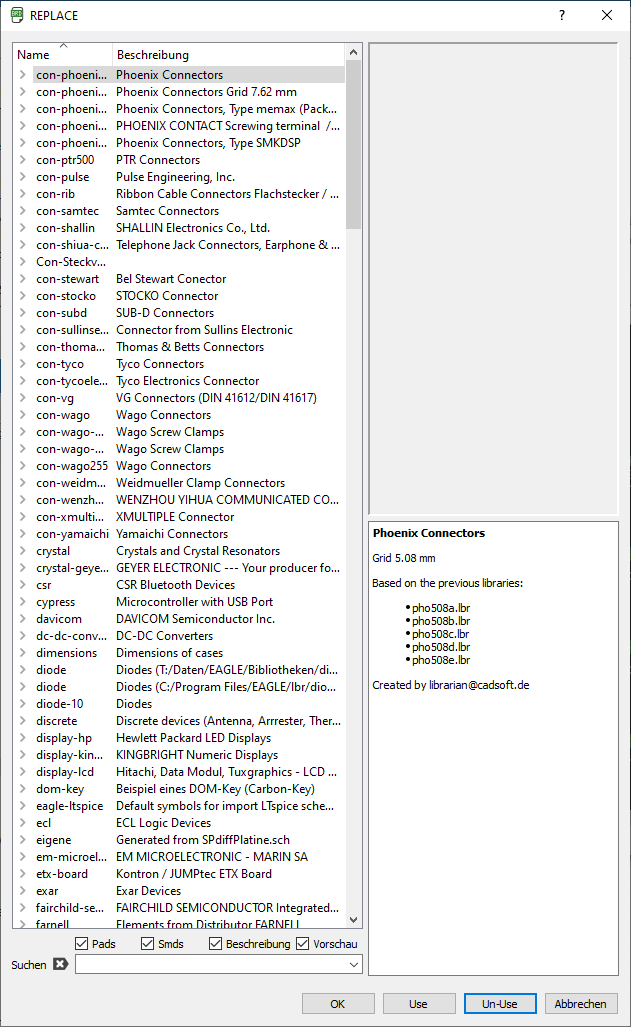
Task: Expand the con-pulse library
Action: [22, 177]
